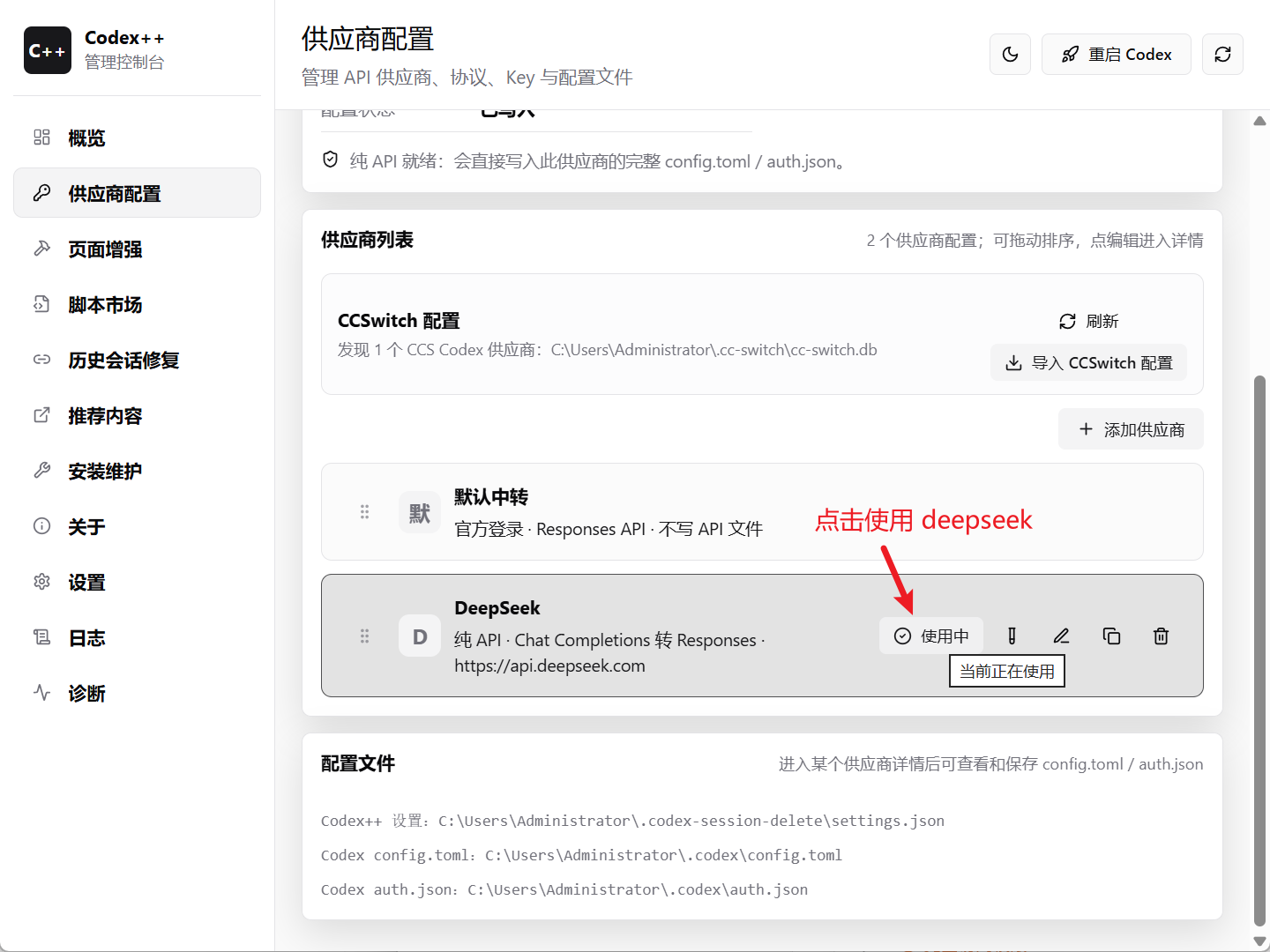The width and height of the screenshot is (1270, 952).
Task: Click the 2 个供应商配置 hint text
Action: [x=1035, y=241]
